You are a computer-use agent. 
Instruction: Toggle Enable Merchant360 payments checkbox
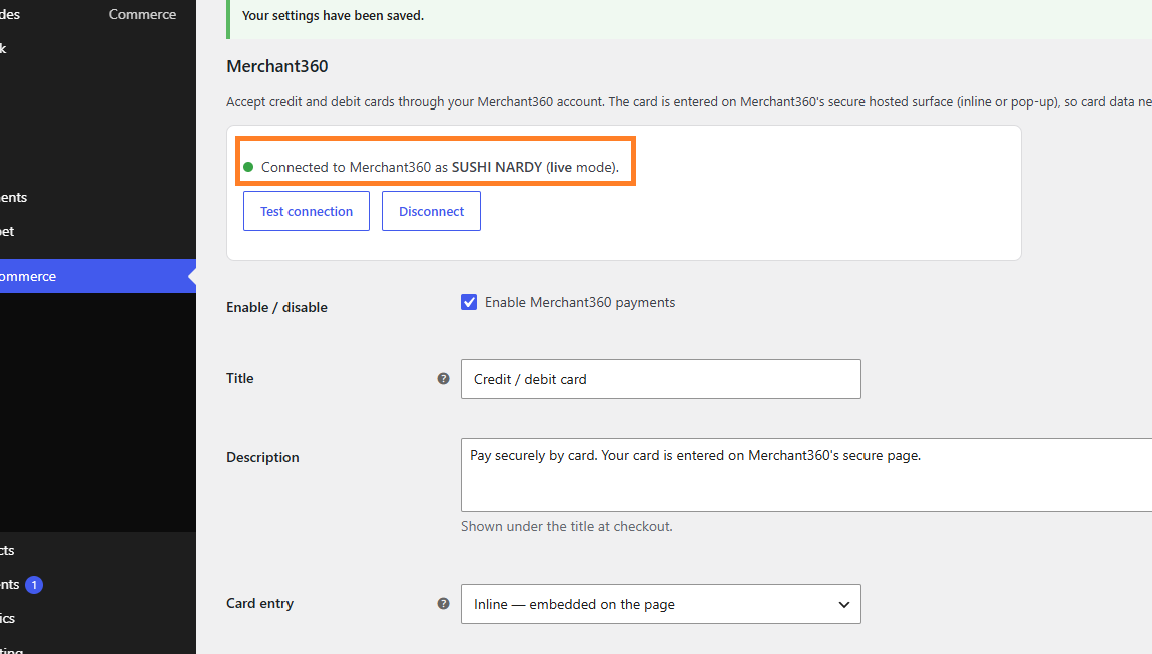(x=469, y=302)
